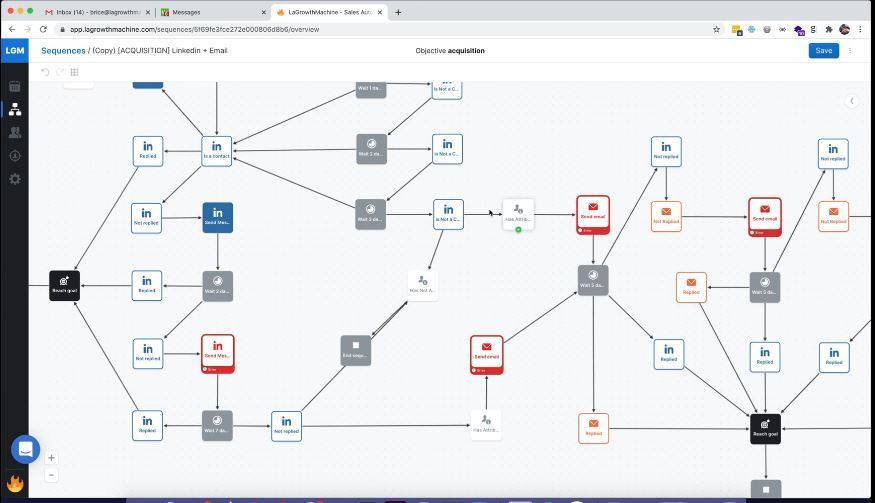Click the 'Objective acquisition' label
The width and height of the screenshot is (875, 503).
click(450, 50)
